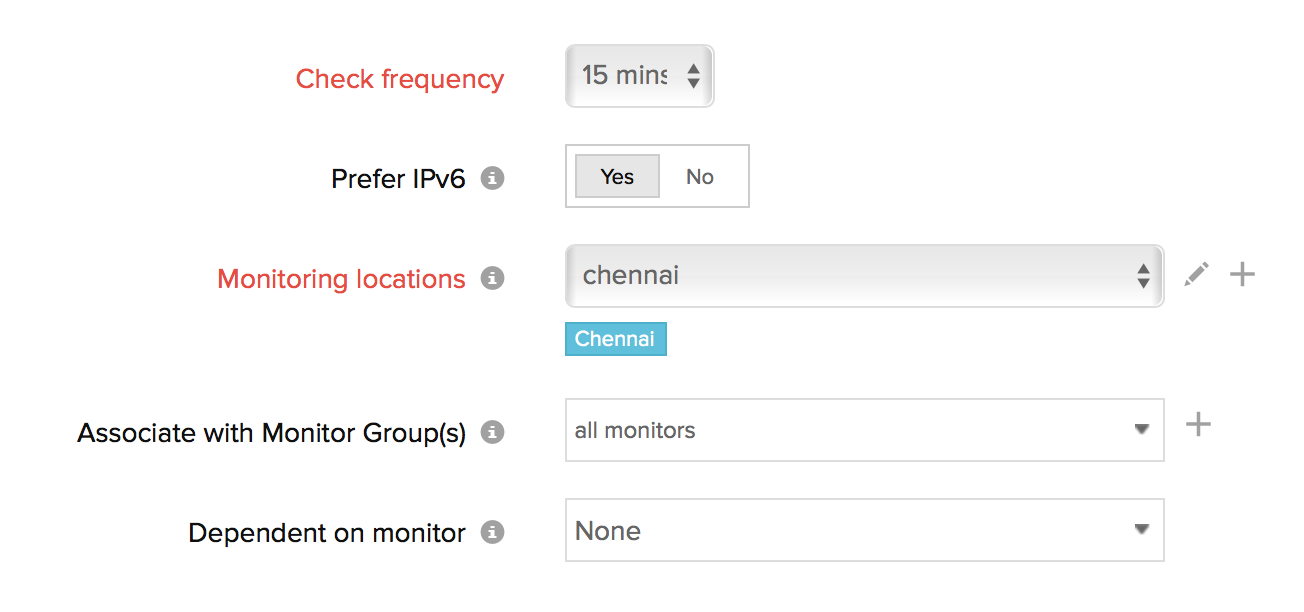Add a new monitor group with plus icon
1304x612 pixels.
1198,425
